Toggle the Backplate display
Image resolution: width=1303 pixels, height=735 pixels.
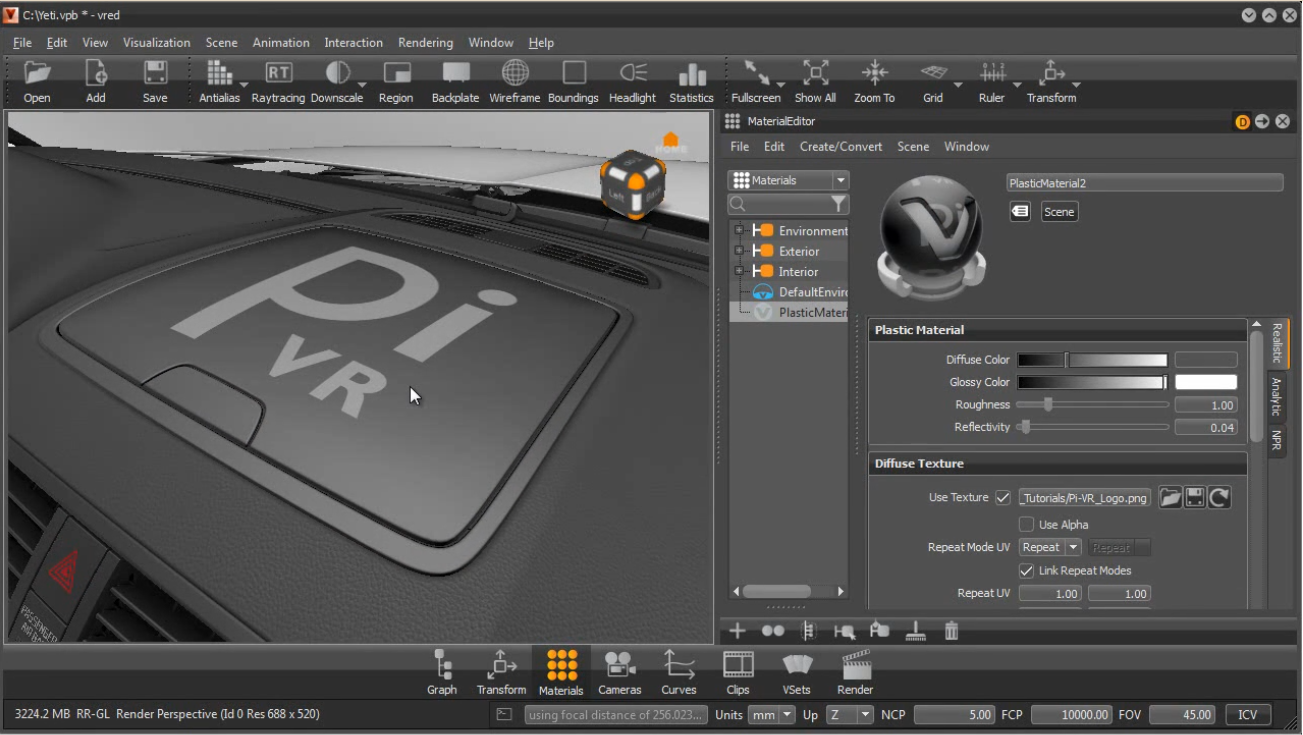(456, 73)
